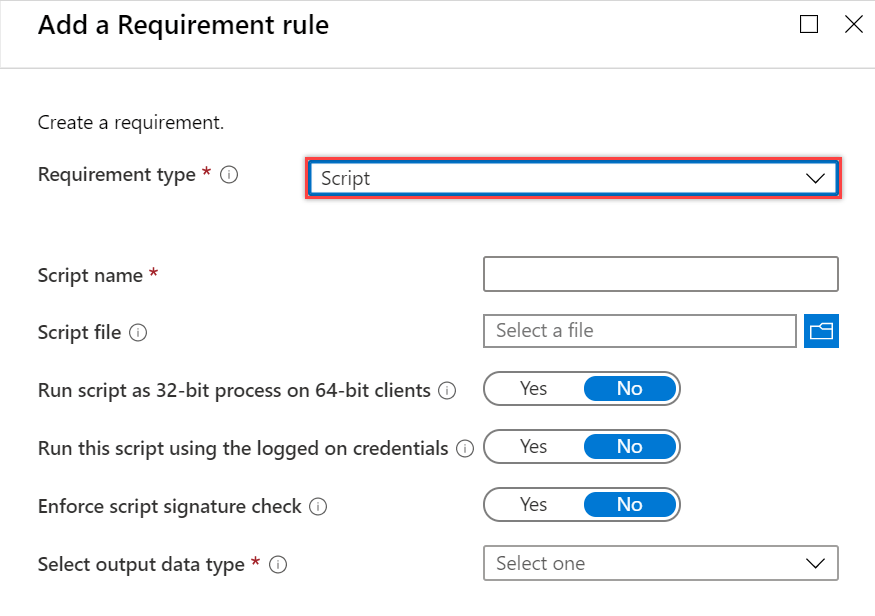Image resolution: width=875 pixels, height=616 pixels.
Task: Close the Add a Requirement rule pane
Action: [853, 25]
